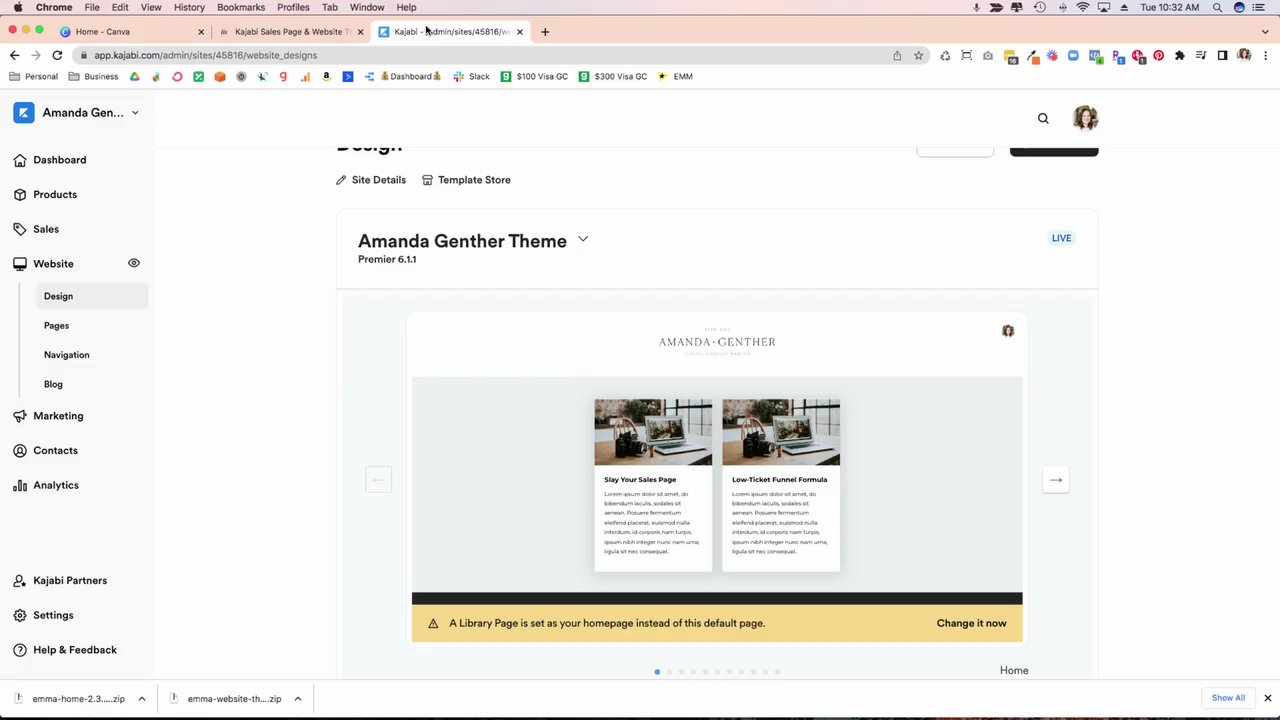Open Site Details

[x=371, y=180]
